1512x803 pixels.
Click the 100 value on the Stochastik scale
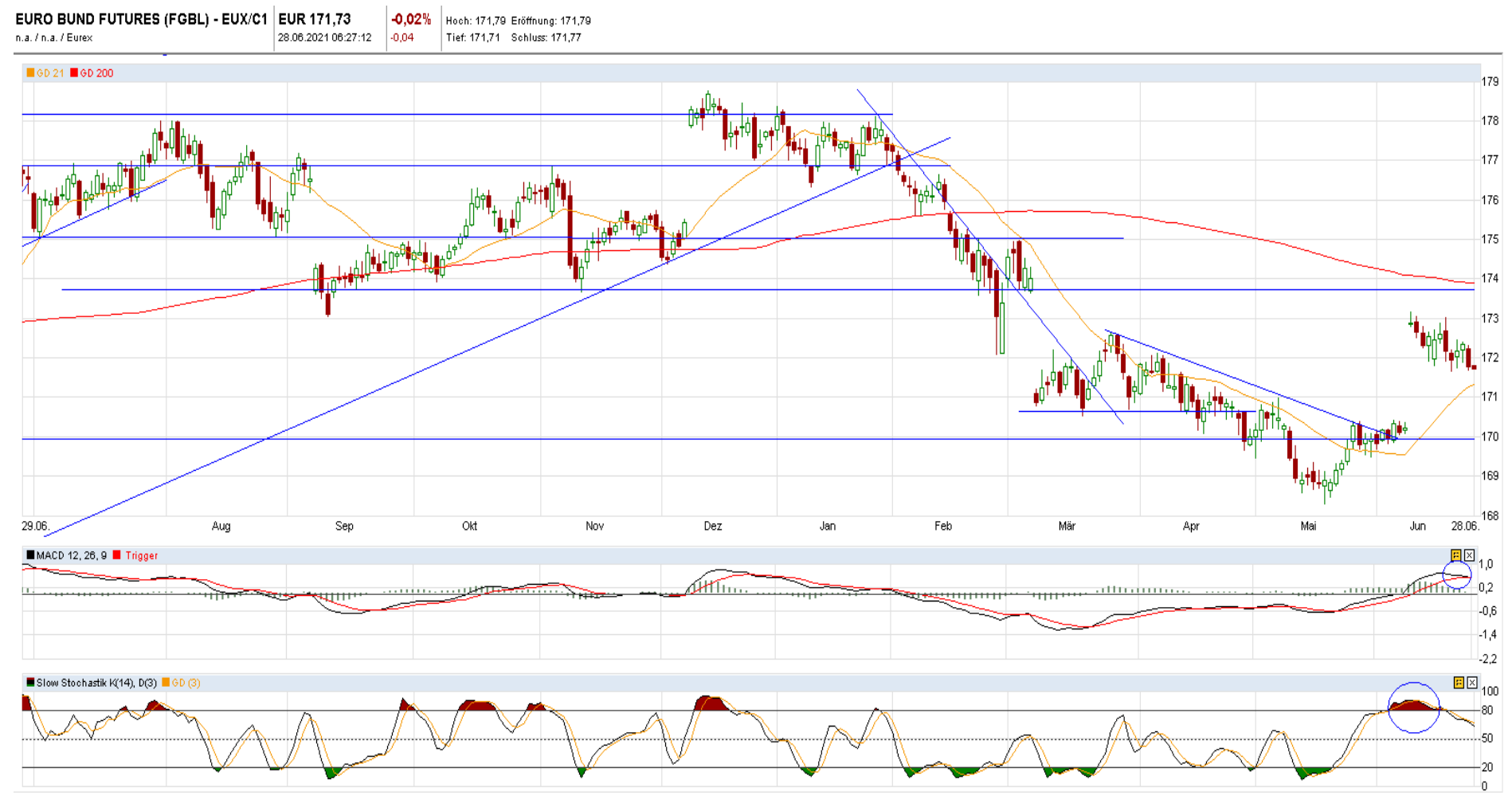click(x=1490, y=691)
